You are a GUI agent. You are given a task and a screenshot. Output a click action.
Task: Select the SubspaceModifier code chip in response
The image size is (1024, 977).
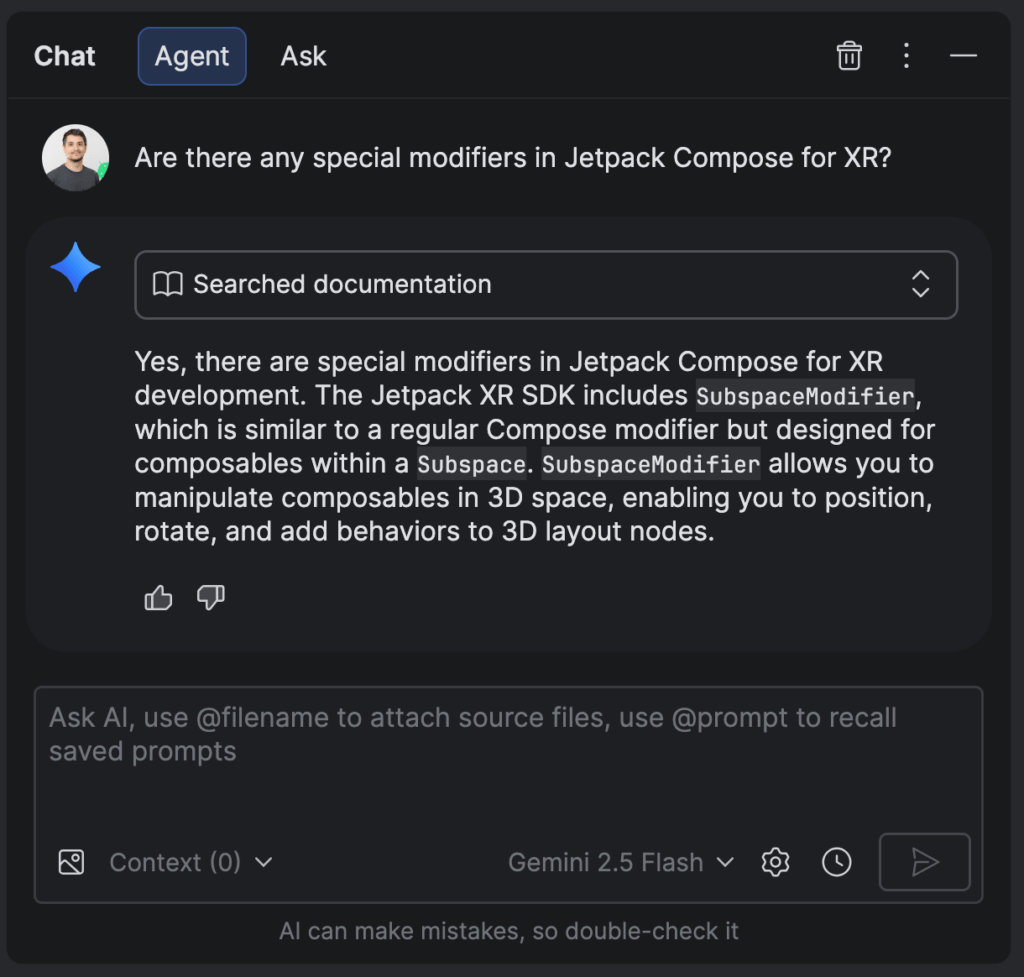tap(804, 395)
